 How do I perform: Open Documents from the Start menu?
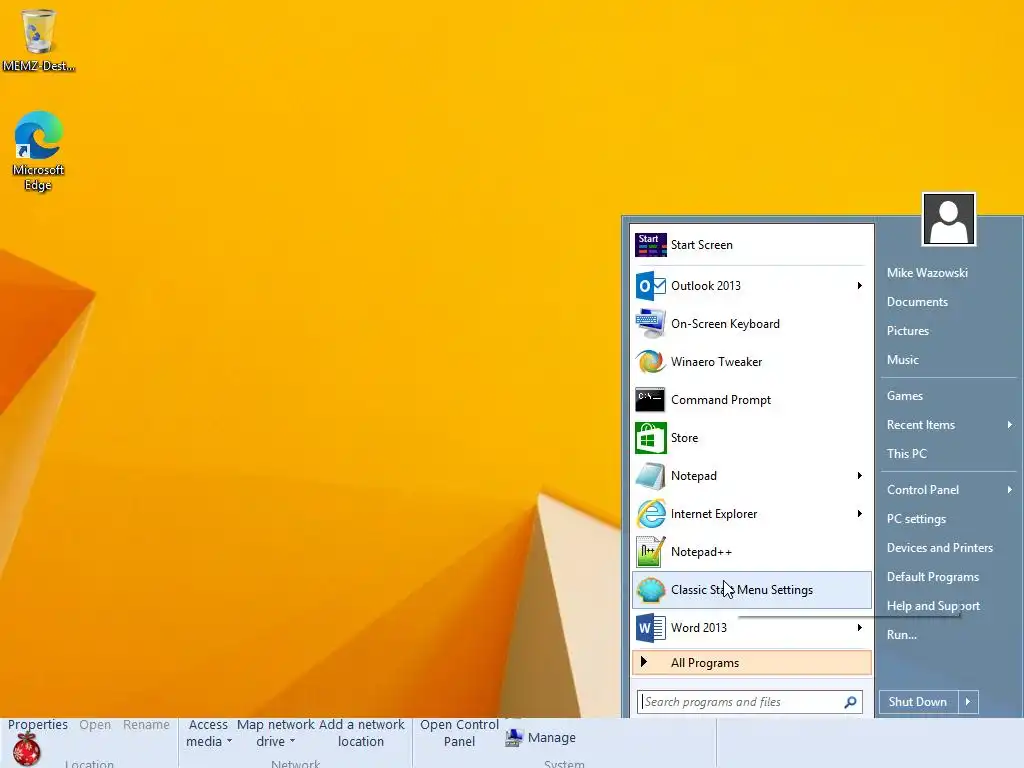[917, 302]
